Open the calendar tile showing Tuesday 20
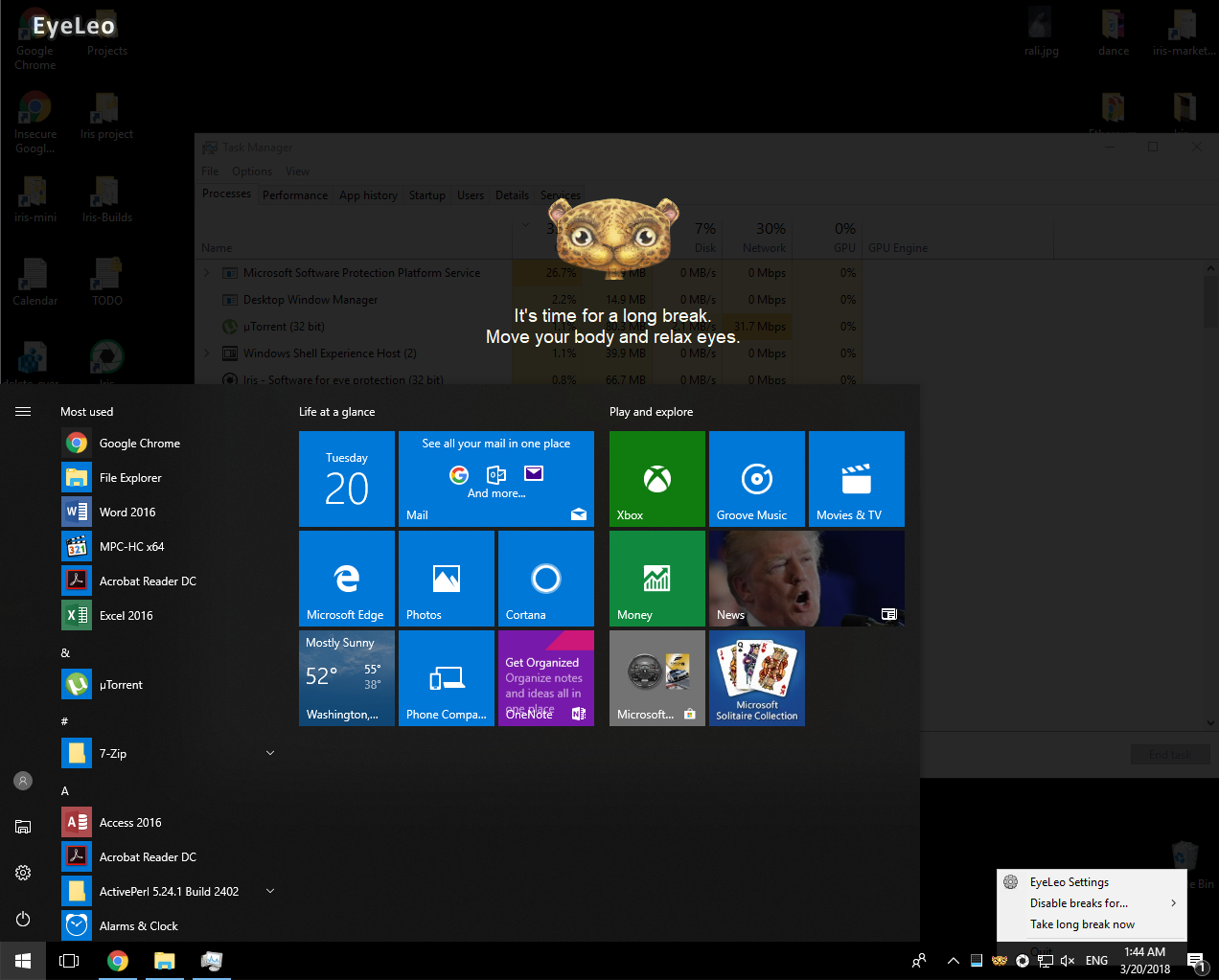The image size is (1219, 980). (347, 479)
